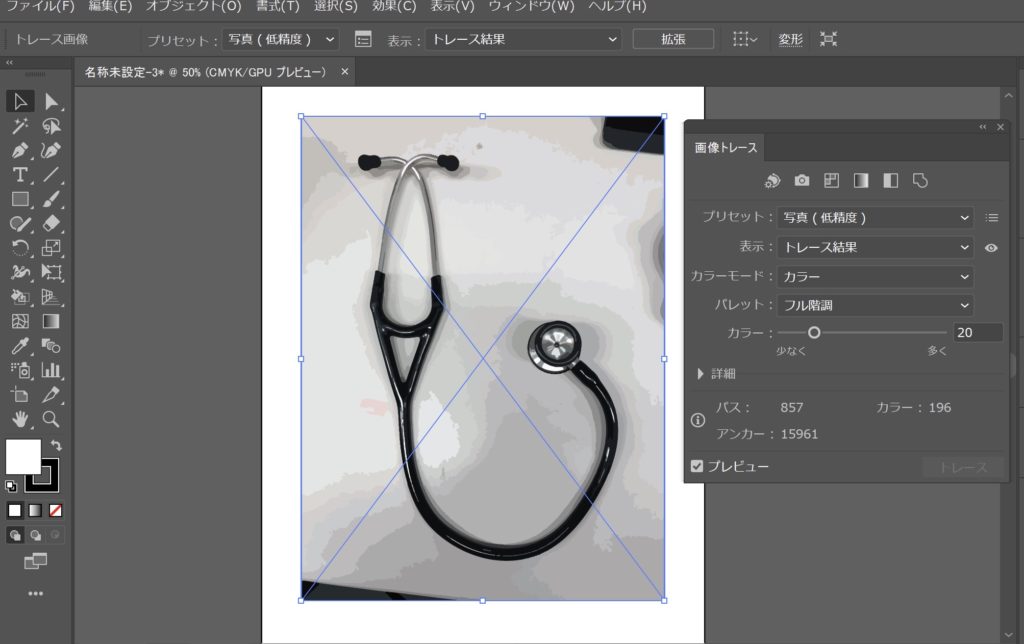
Task: Open the オブジェクト(O) menu
Action: coord(193,7)
